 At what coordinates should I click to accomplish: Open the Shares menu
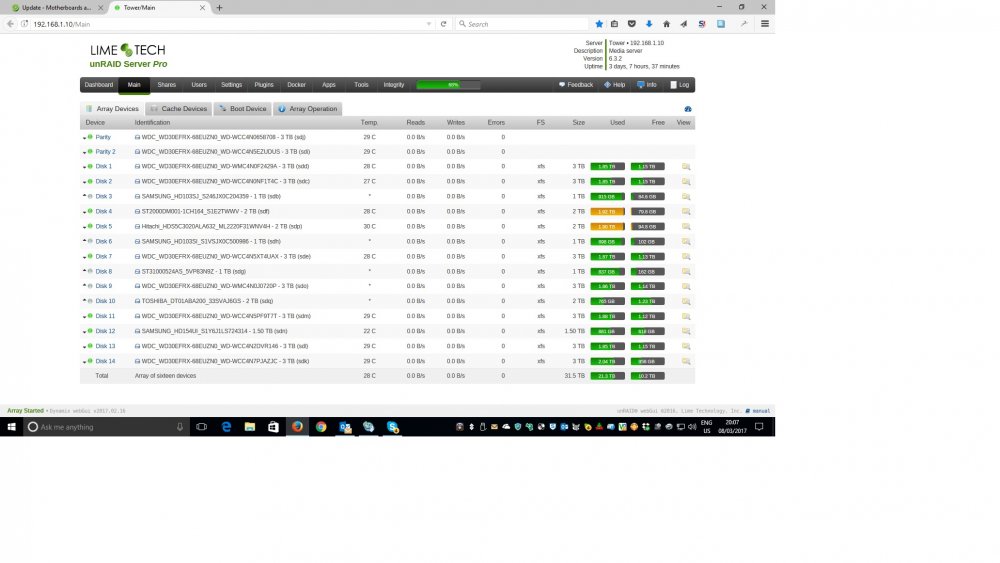pos(166,85)
